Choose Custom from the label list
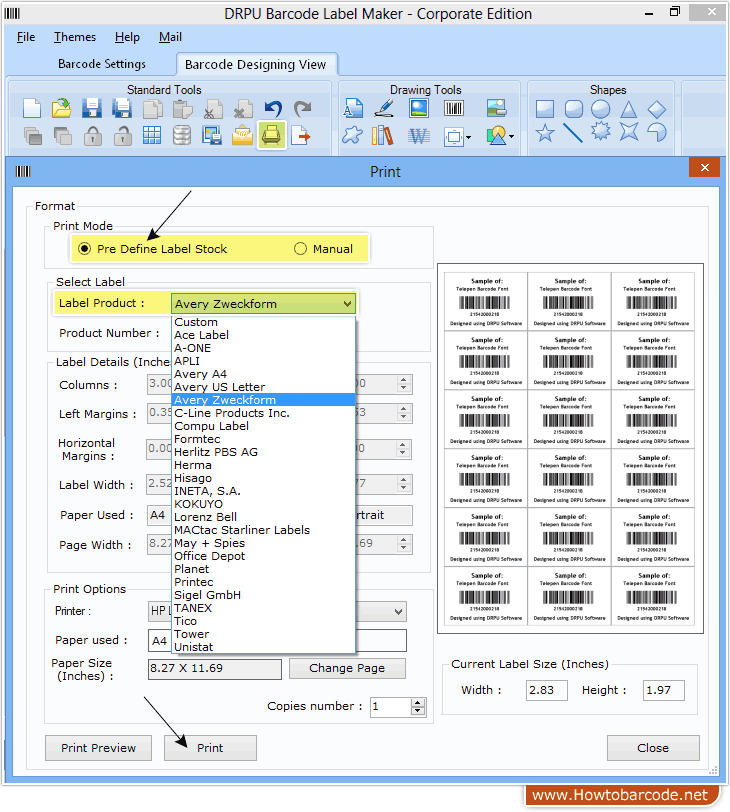The width and height of the screenshot is (730, 812). coord(263,322)
